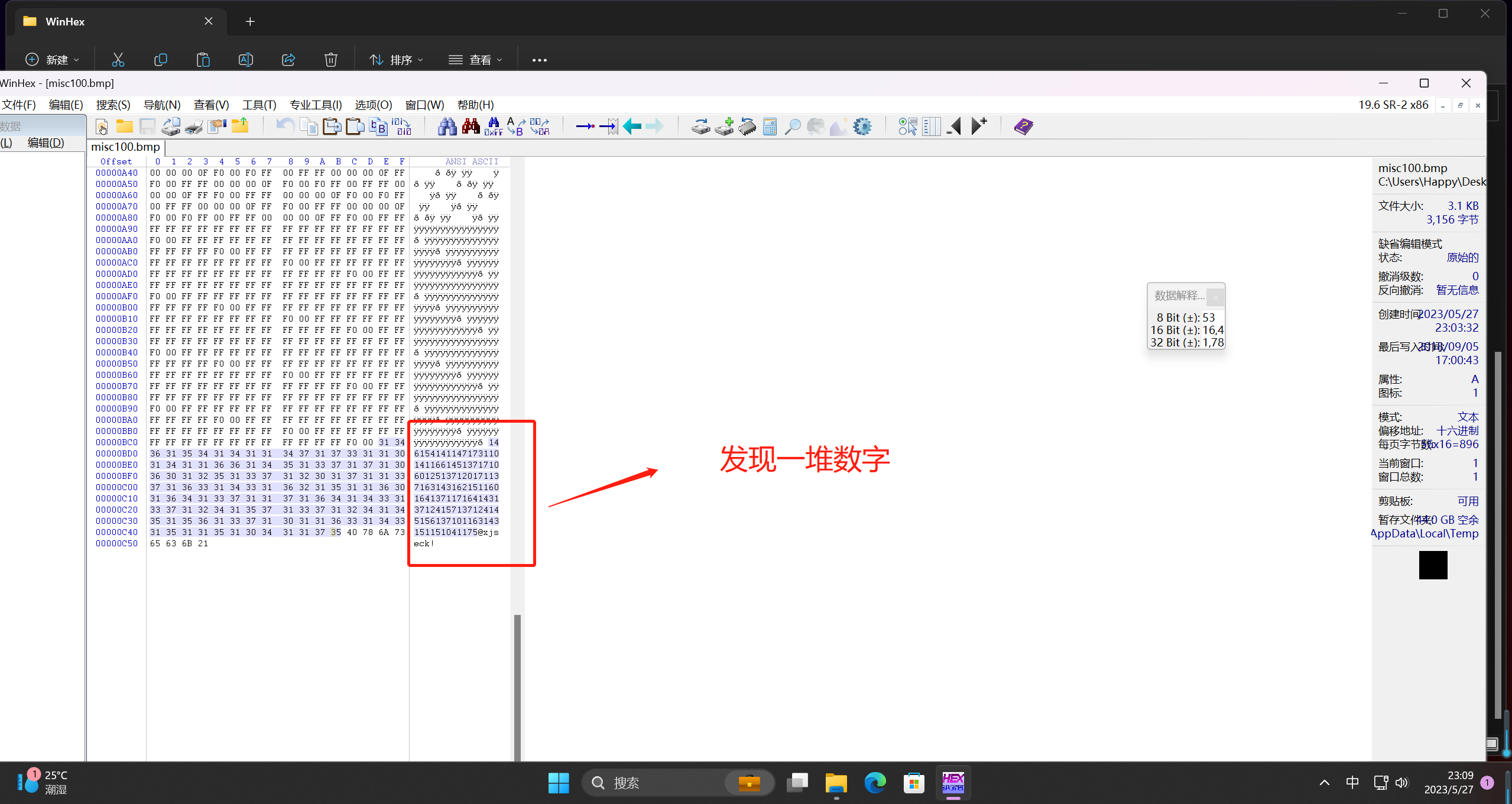
Task: Click the hex view vertical scrollbar thumb
Action: pyautogui.click(x=517, y=686)
